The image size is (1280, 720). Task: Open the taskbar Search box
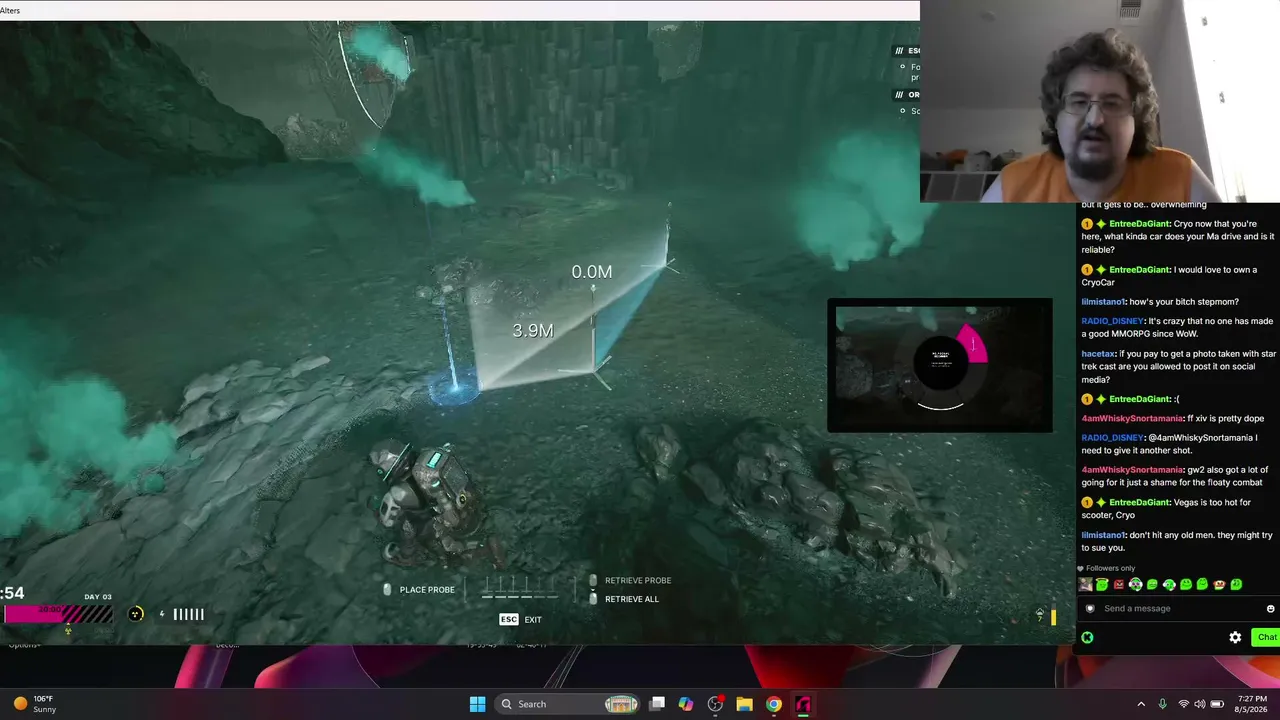[x=569, y=704]
